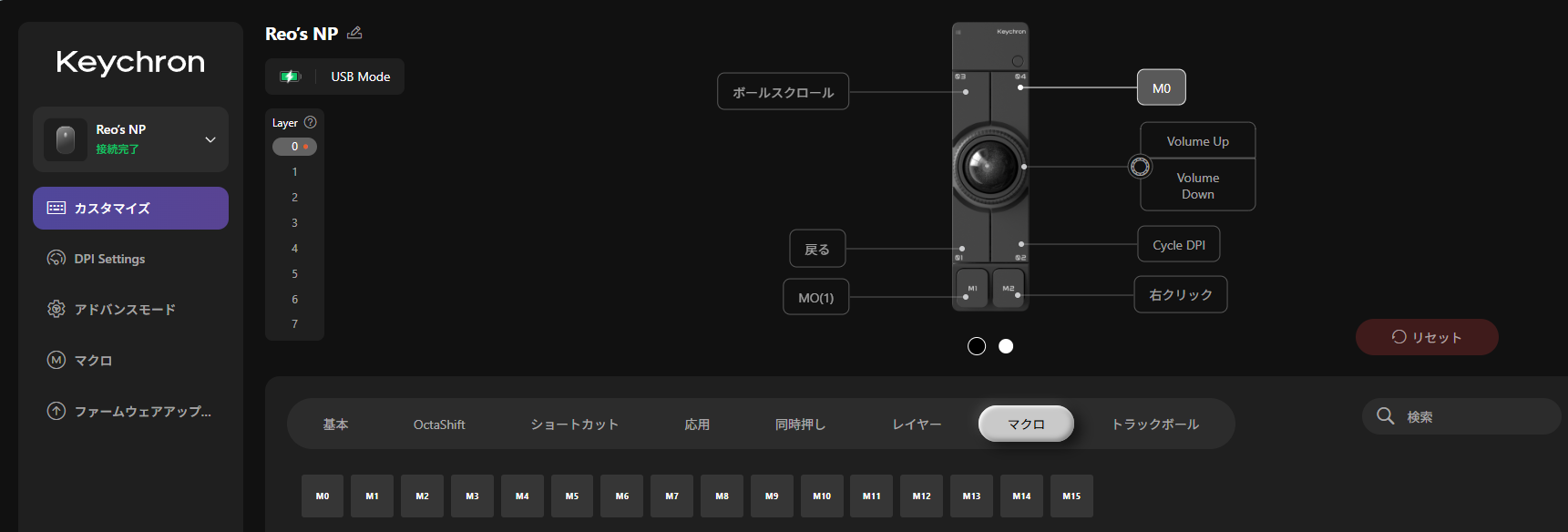Select Layer 0

coord(294,147)
